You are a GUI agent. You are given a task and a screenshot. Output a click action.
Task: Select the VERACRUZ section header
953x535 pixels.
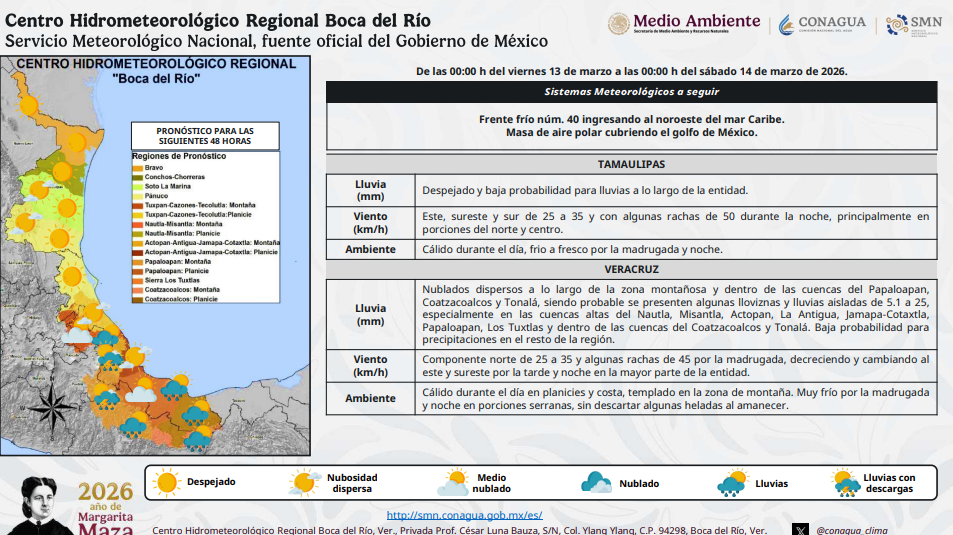coord(631,270)
